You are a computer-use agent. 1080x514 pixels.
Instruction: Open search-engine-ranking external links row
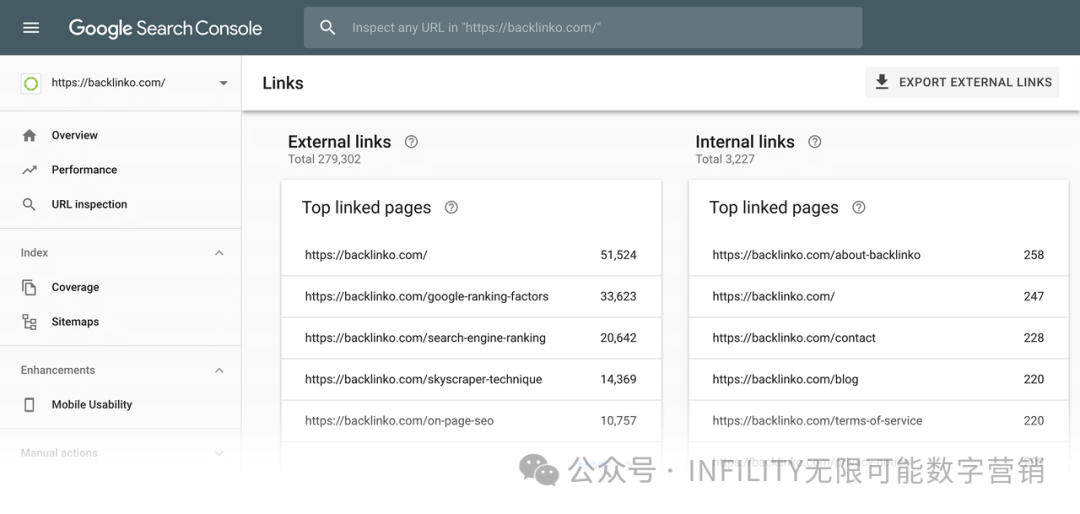click(471, 338)
